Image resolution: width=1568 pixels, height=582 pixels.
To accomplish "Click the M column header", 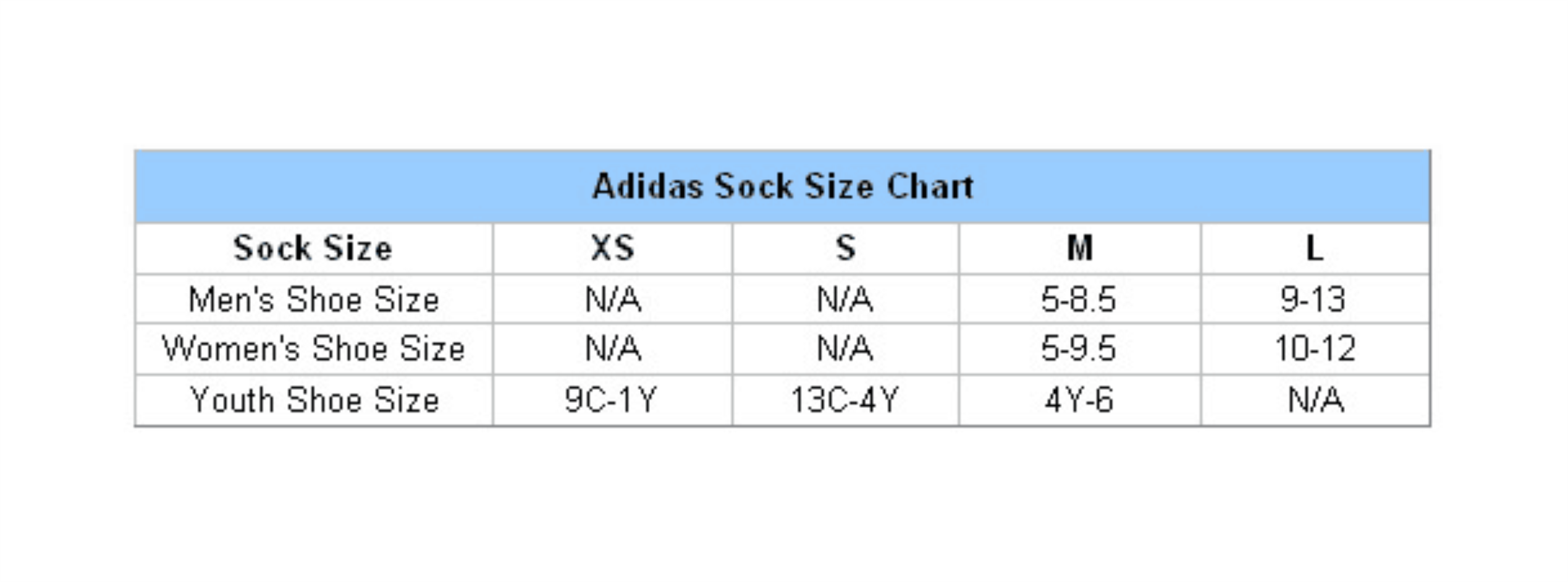I will click(1080, 248).
